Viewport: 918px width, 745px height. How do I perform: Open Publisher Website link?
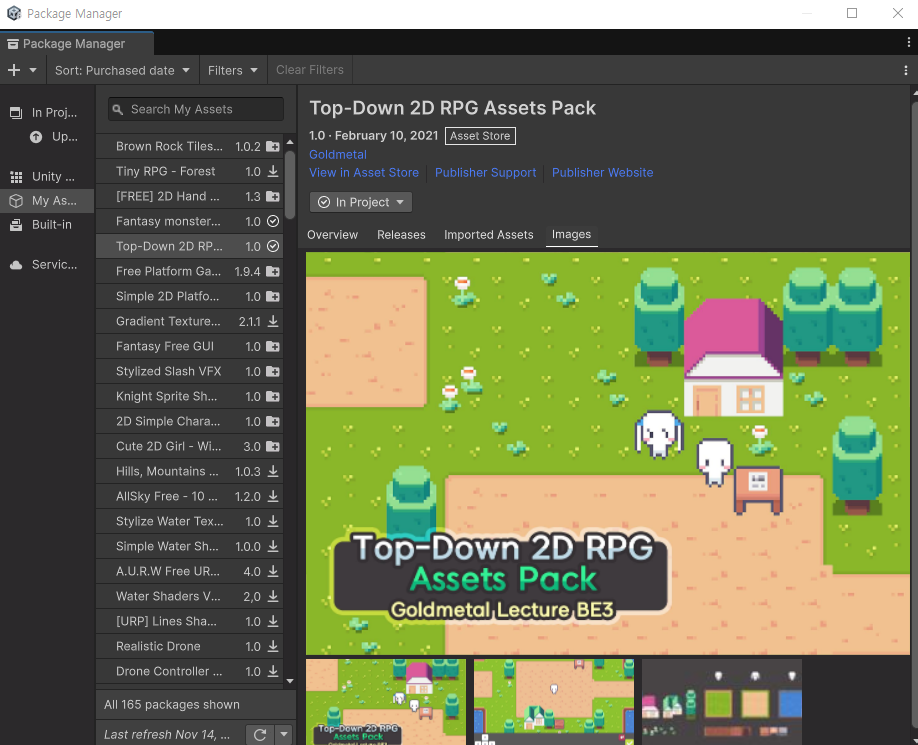click(x=602, y=173)
